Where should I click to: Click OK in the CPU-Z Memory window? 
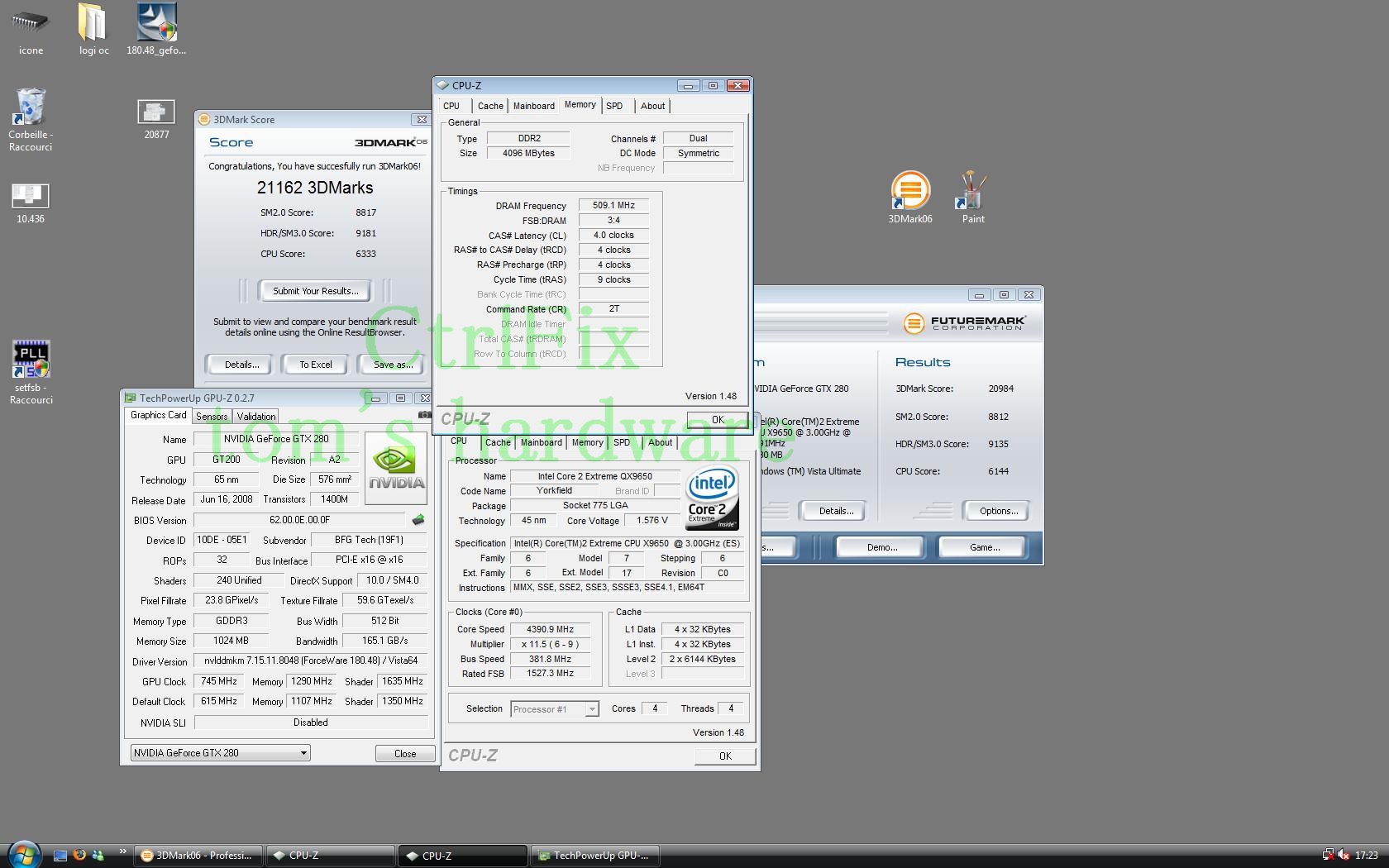tap(718, 420)
